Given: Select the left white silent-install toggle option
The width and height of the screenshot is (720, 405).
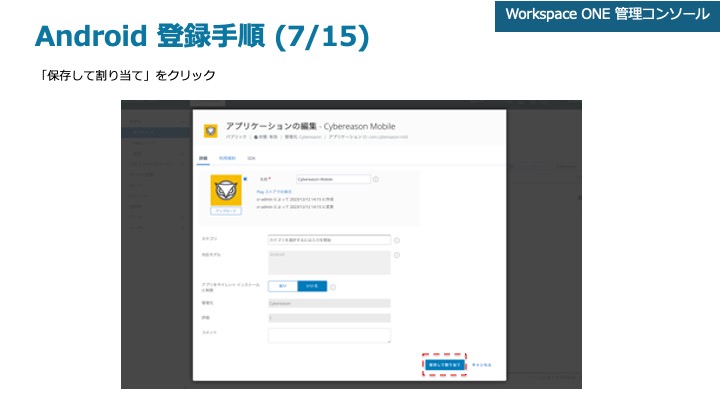Looking at the screenshot, I should (x=283, y=286).
